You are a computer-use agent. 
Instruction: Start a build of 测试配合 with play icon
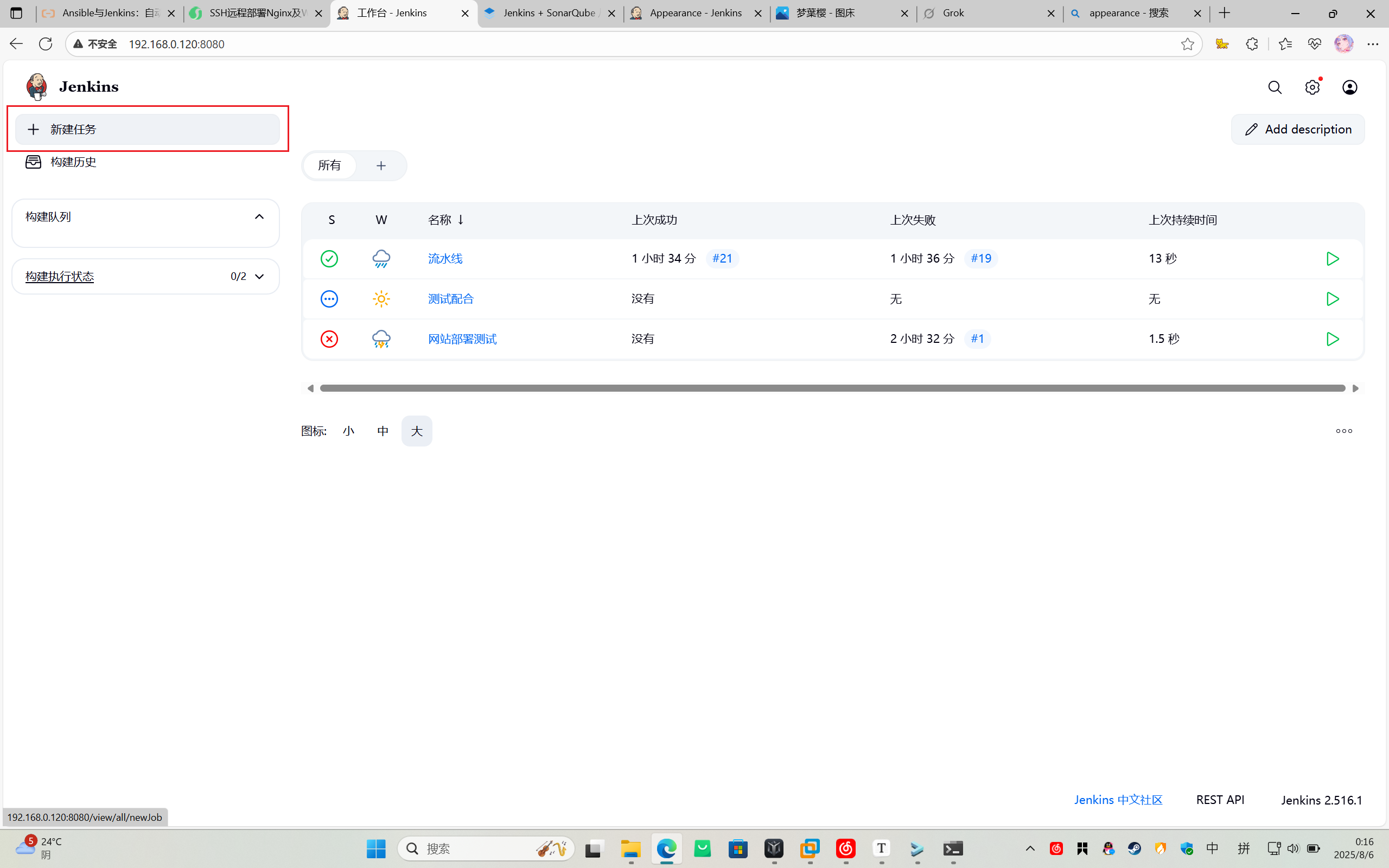tap(1333, 299)
